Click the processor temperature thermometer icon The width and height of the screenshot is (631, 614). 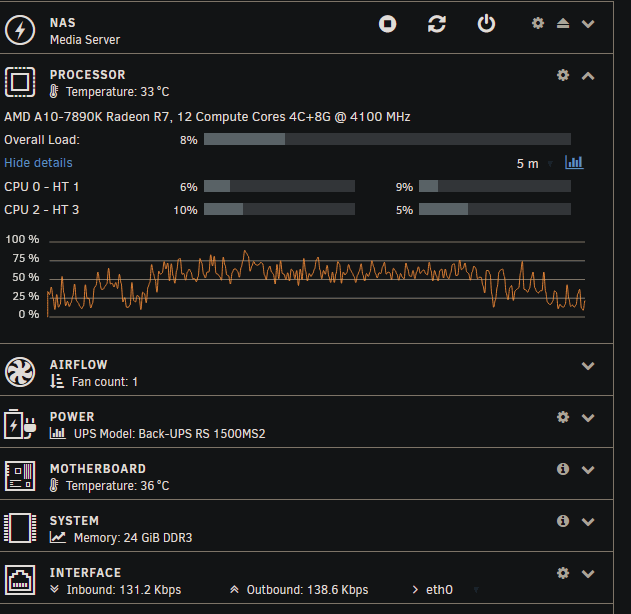click(x=54, y=92)
